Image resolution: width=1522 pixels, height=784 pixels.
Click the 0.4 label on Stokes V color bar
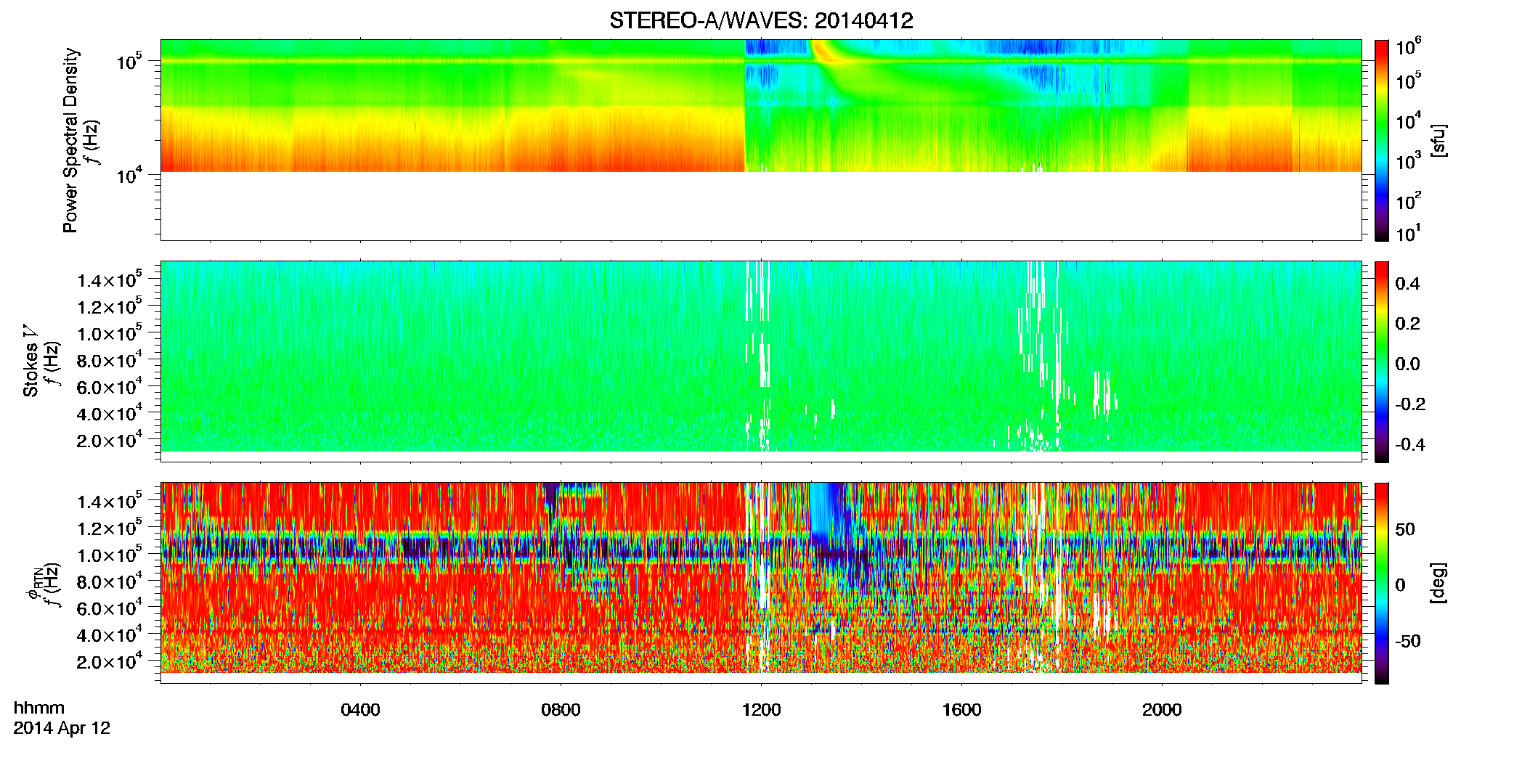coord(1407,284)
